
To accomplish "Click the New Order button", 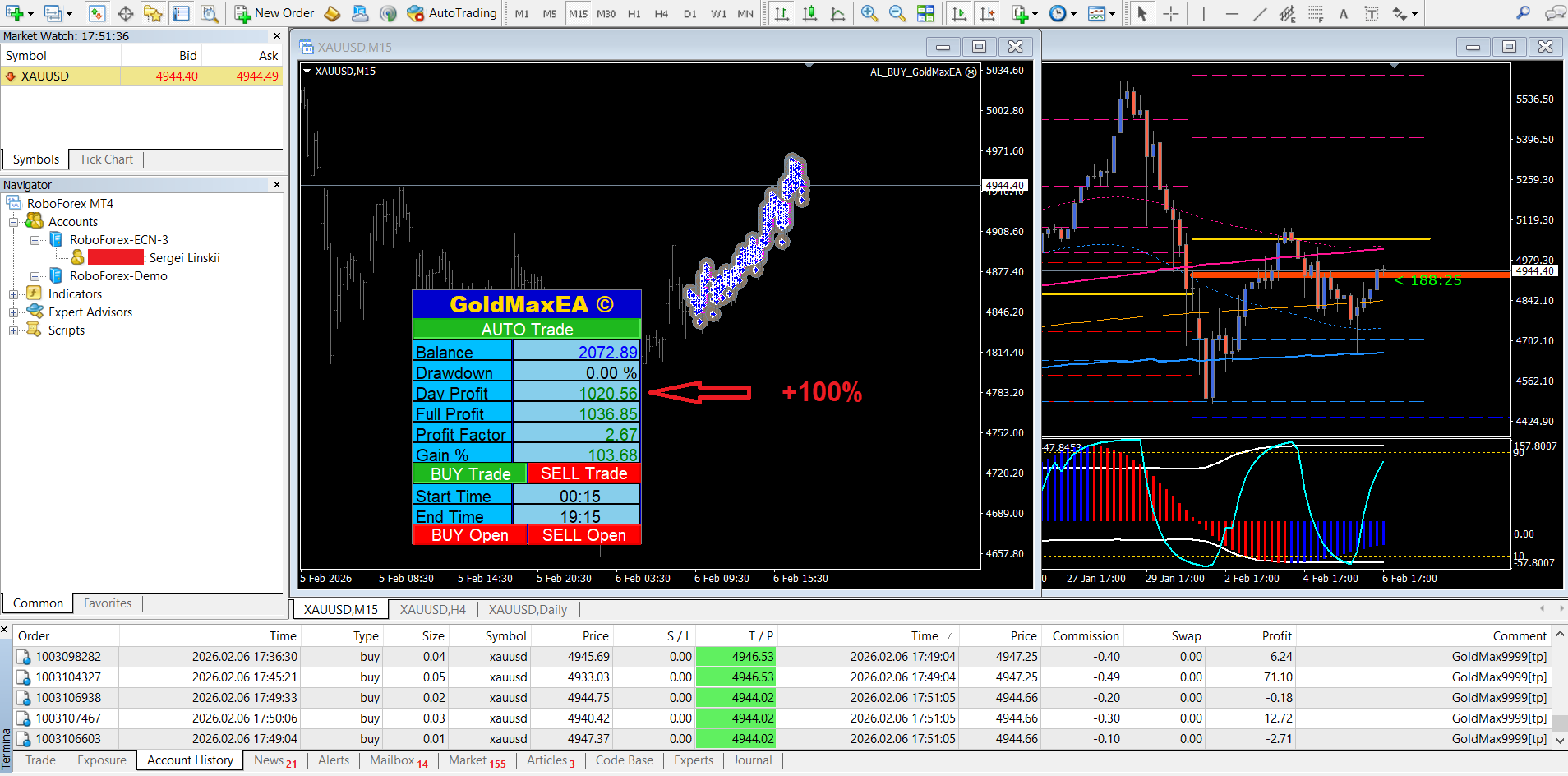I will 274,13.
